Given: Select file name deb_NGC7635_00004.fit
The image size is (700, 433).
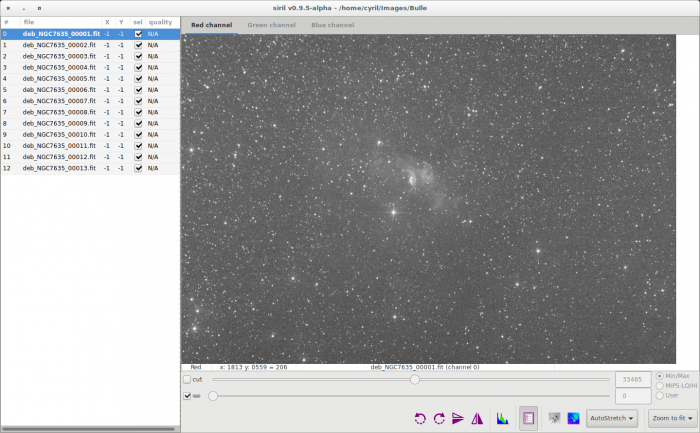Looking at the screenshot, I should pos(59,67).
